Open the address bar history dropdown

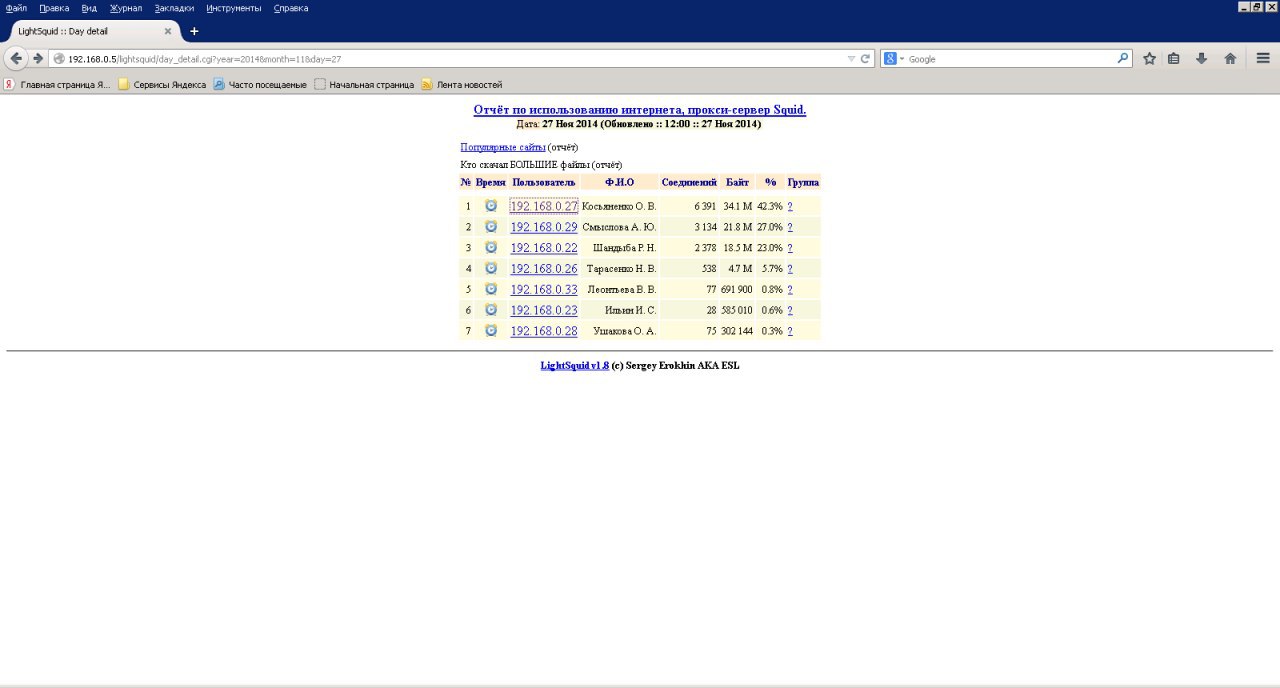click(851, 59)
